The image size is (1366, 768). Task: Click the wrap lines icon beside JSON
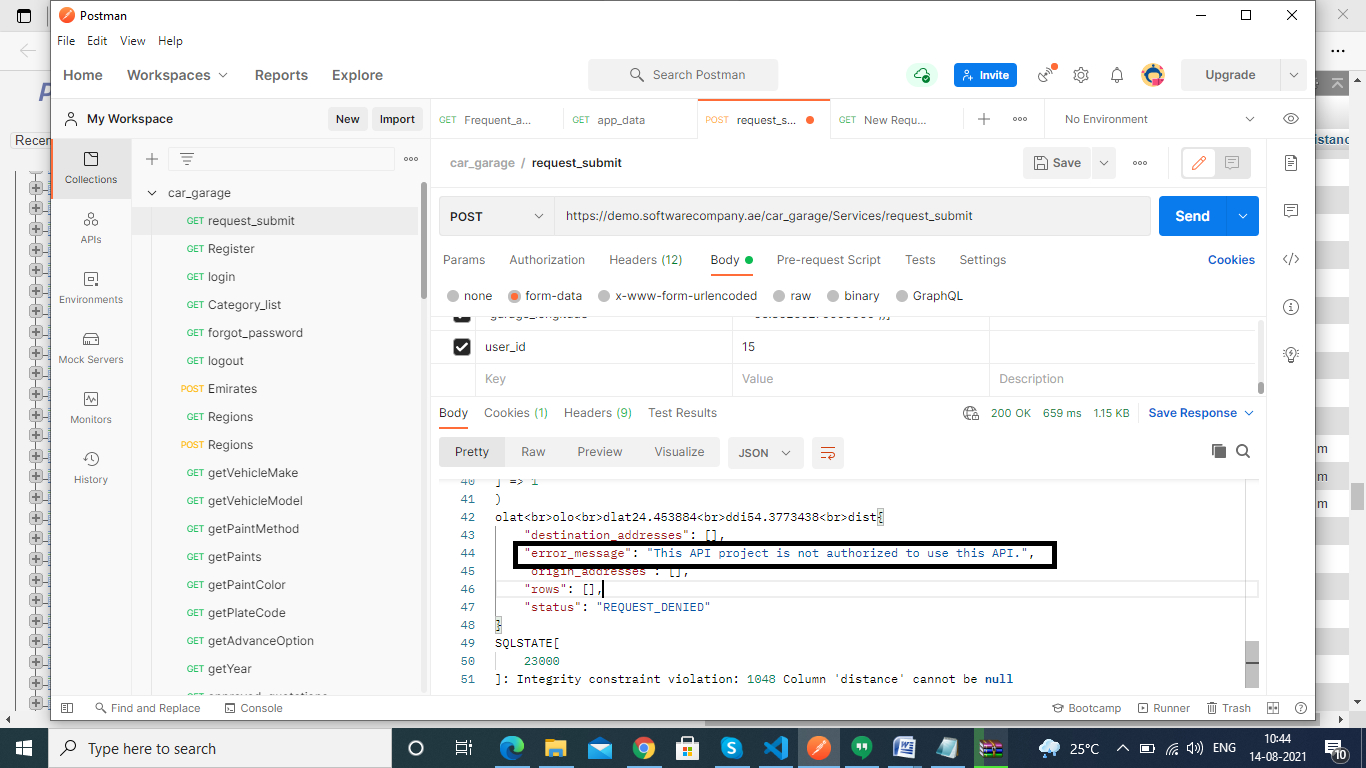click(827, 453)
